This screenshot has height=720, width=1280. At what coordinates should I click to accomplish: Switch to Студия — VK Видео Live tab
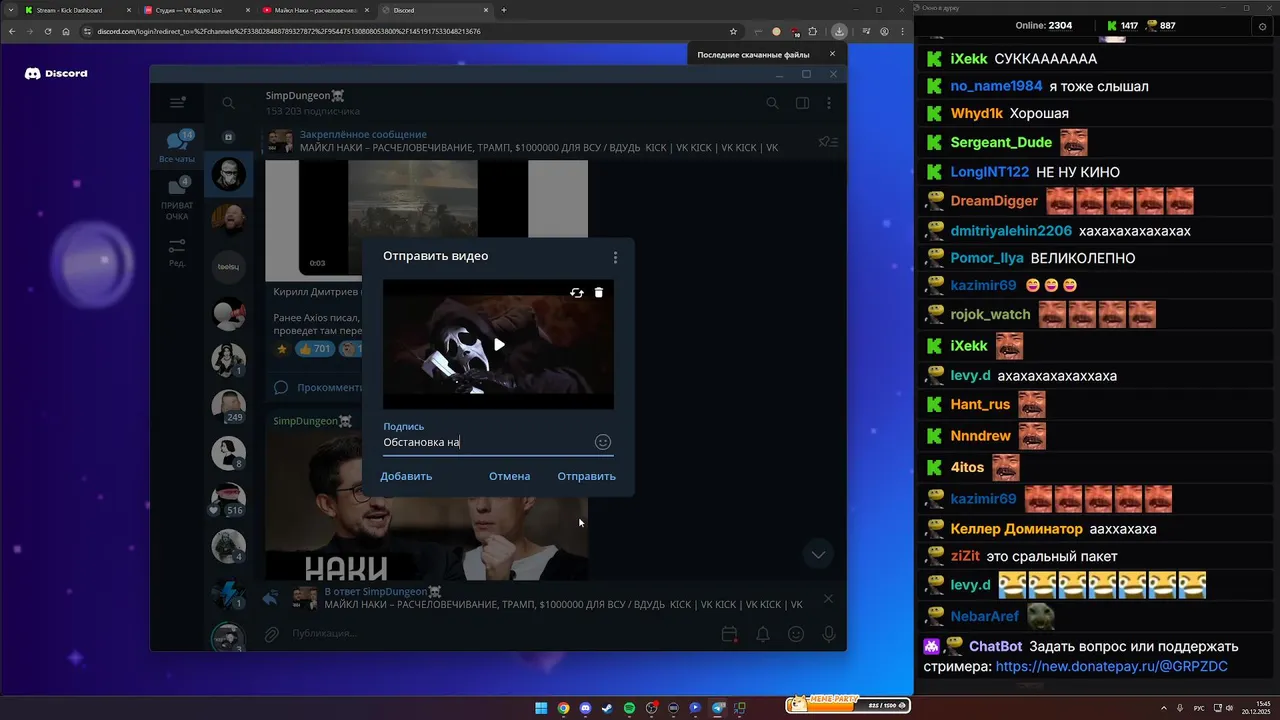coord(195,10)
